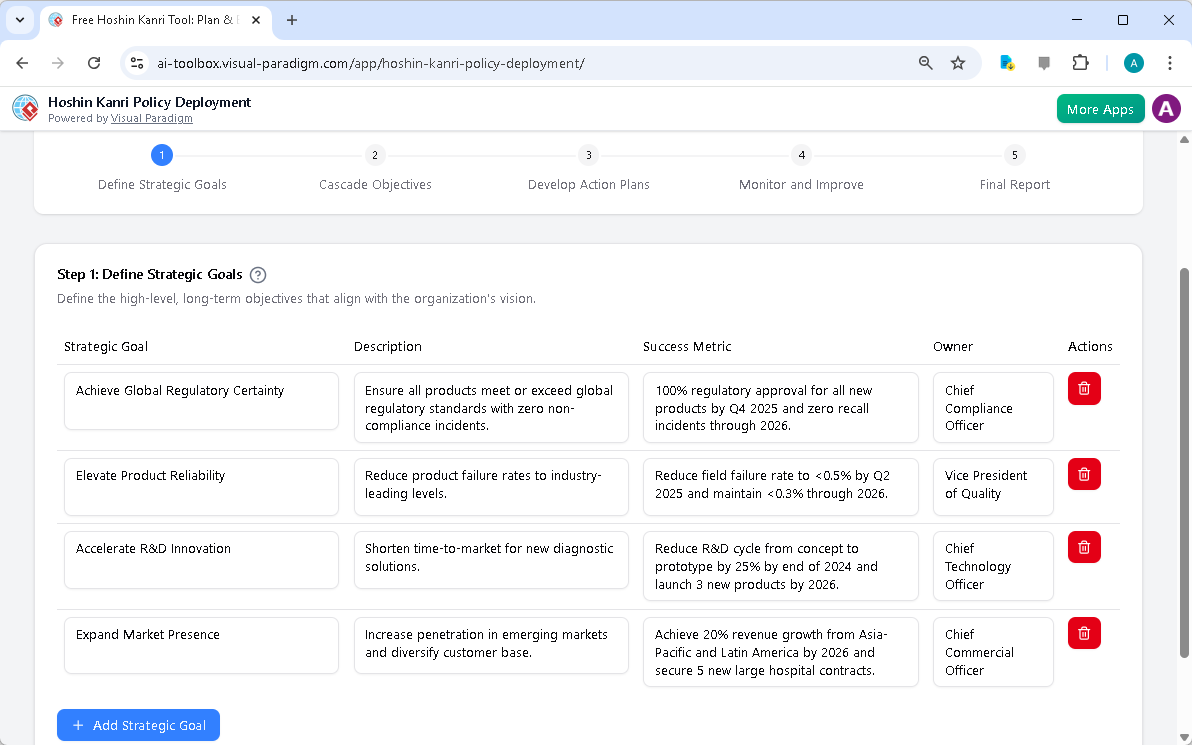Open browser Extensions via the puzzle icon
This screenshot has width=1192, height=745.
point(1080,62)
